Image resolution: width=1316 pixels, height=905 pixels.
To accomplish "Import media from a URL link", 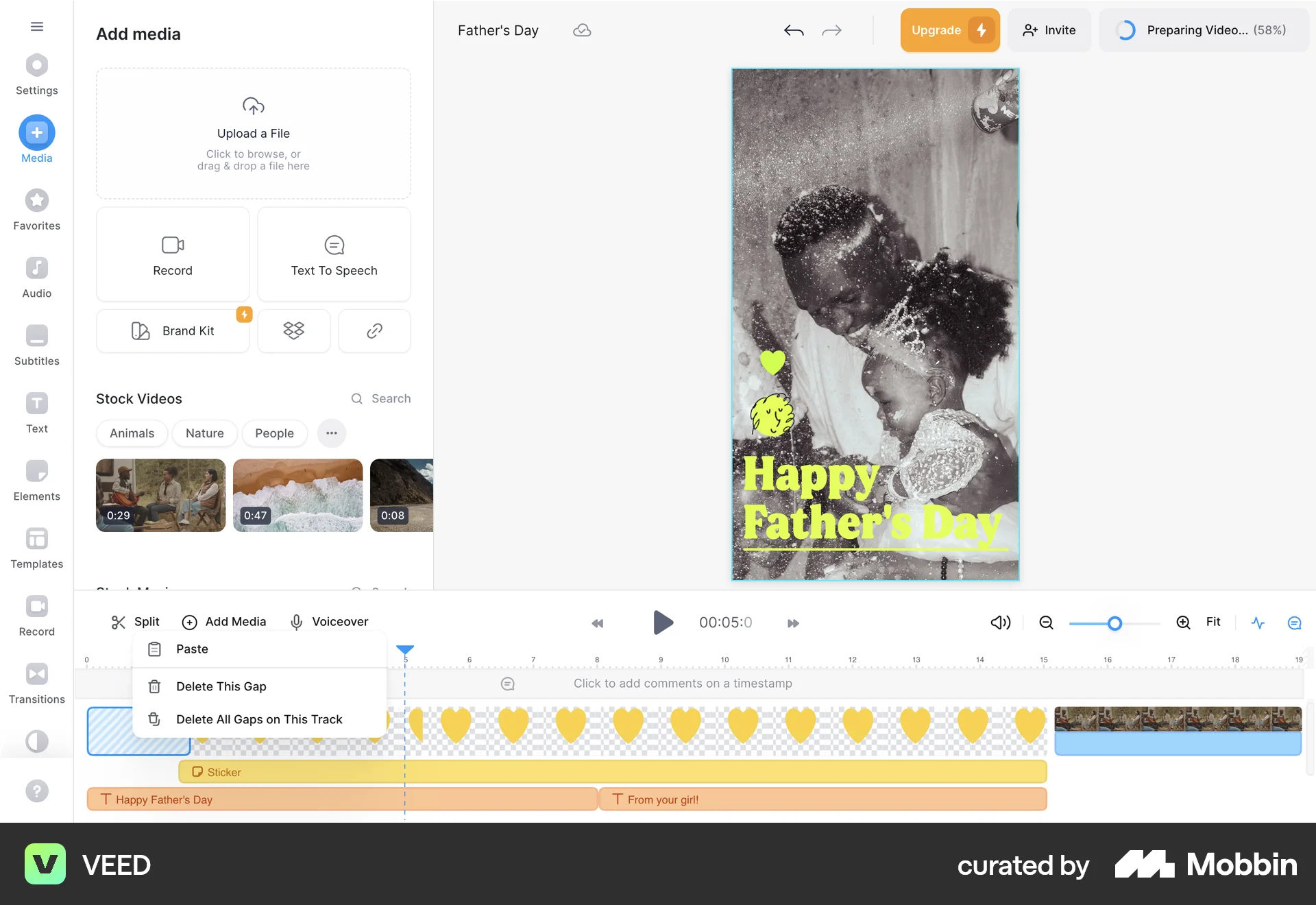I will (x=374, y=330).
